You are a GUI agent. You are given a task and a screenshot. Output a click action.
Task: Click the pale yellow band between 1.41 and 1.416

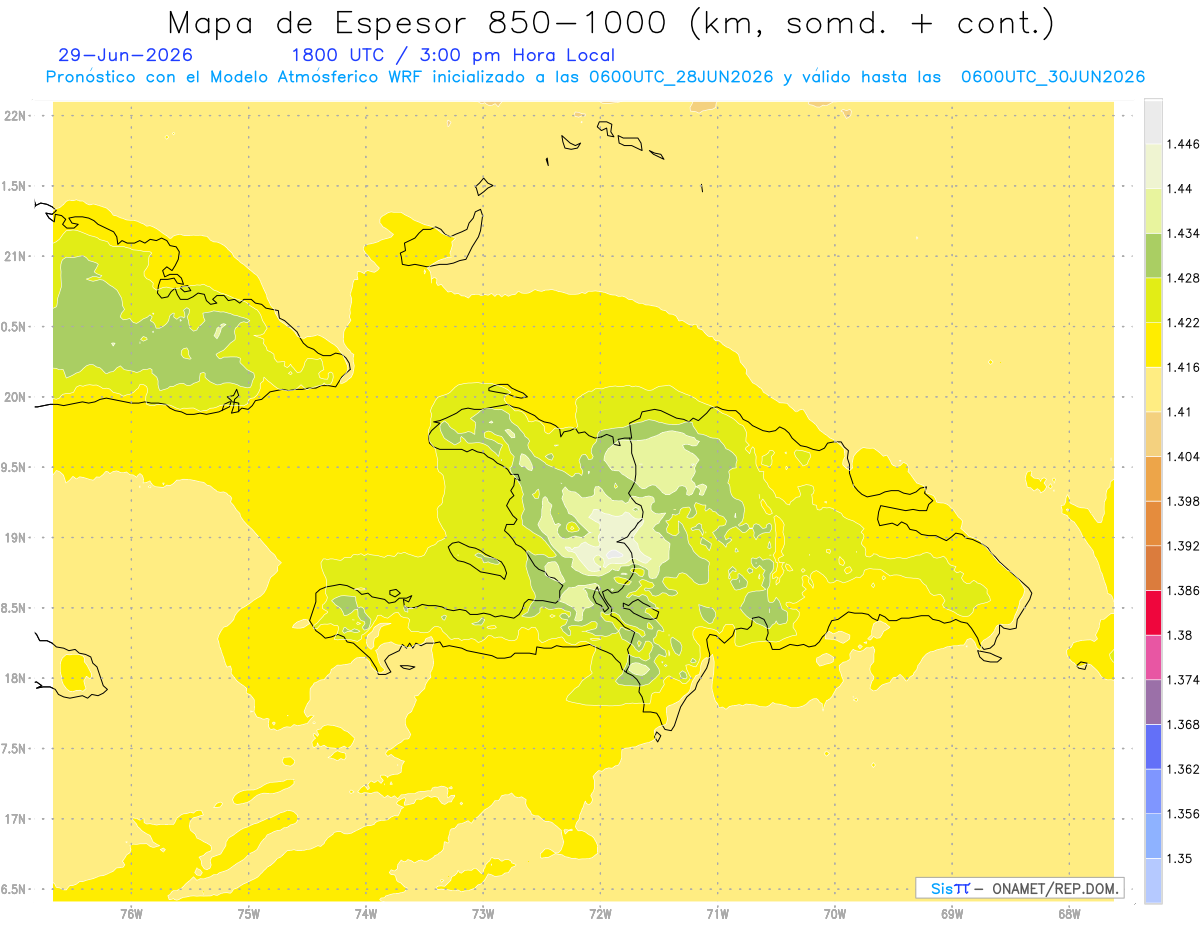[x=1153, y=390]
